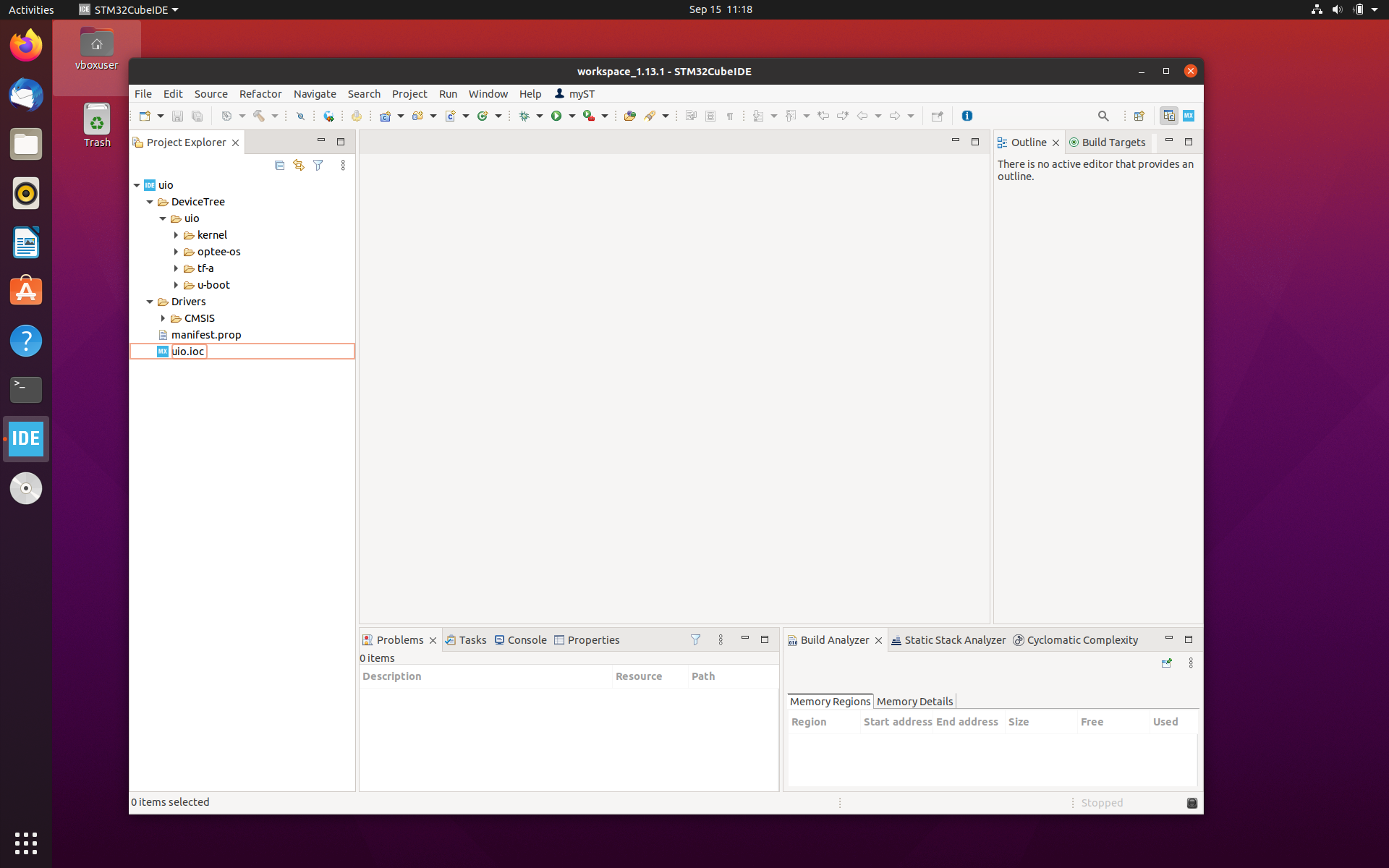The image size is (1389, 868).
Task: Click the Debug bug icon in toolbar
Action: click(524, 116)
